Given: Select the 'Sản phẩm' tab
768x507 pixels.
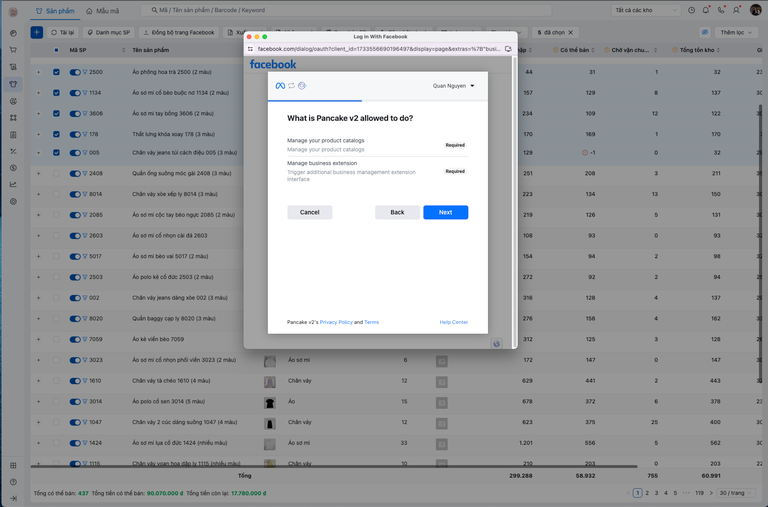Looking at the screenshot, I should (x=55, y=10).
